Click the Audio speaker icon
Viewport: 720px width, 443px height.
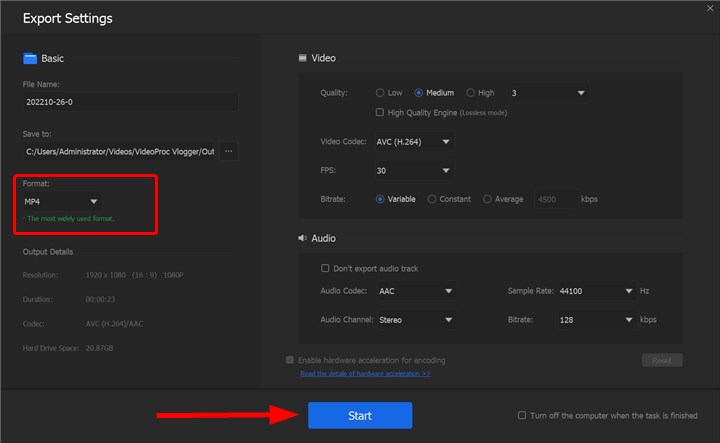[x=303, y=238]
